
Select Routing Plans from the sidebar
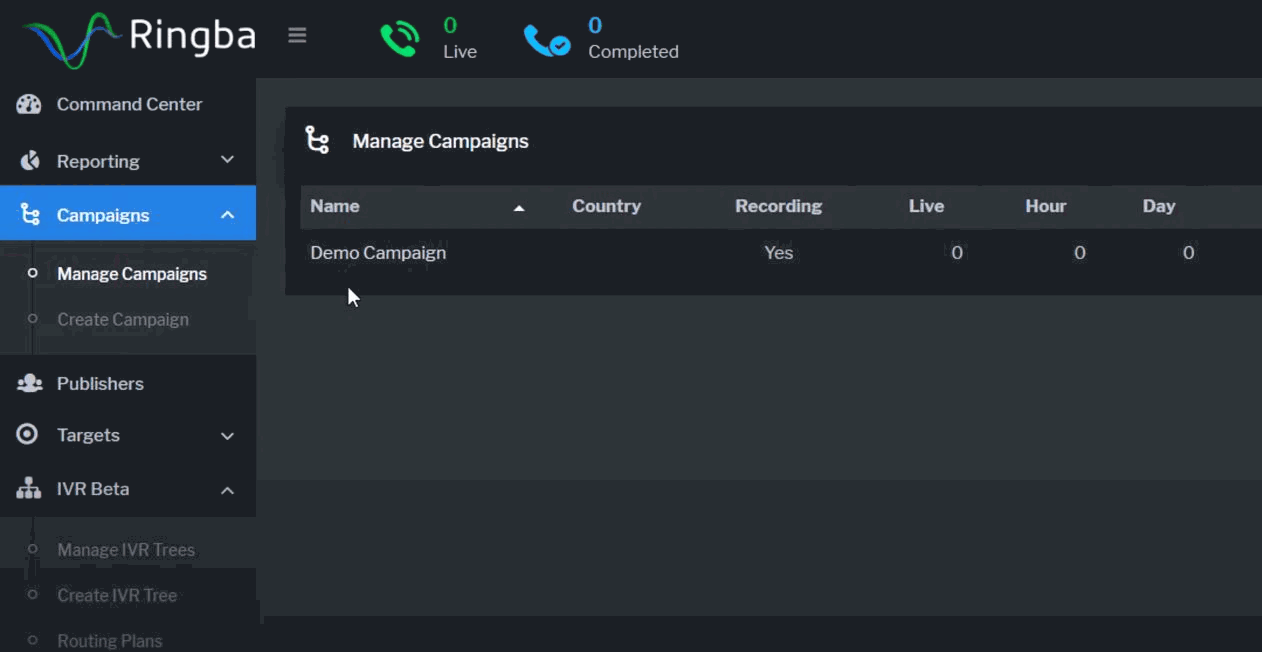(x=110, y=640)
